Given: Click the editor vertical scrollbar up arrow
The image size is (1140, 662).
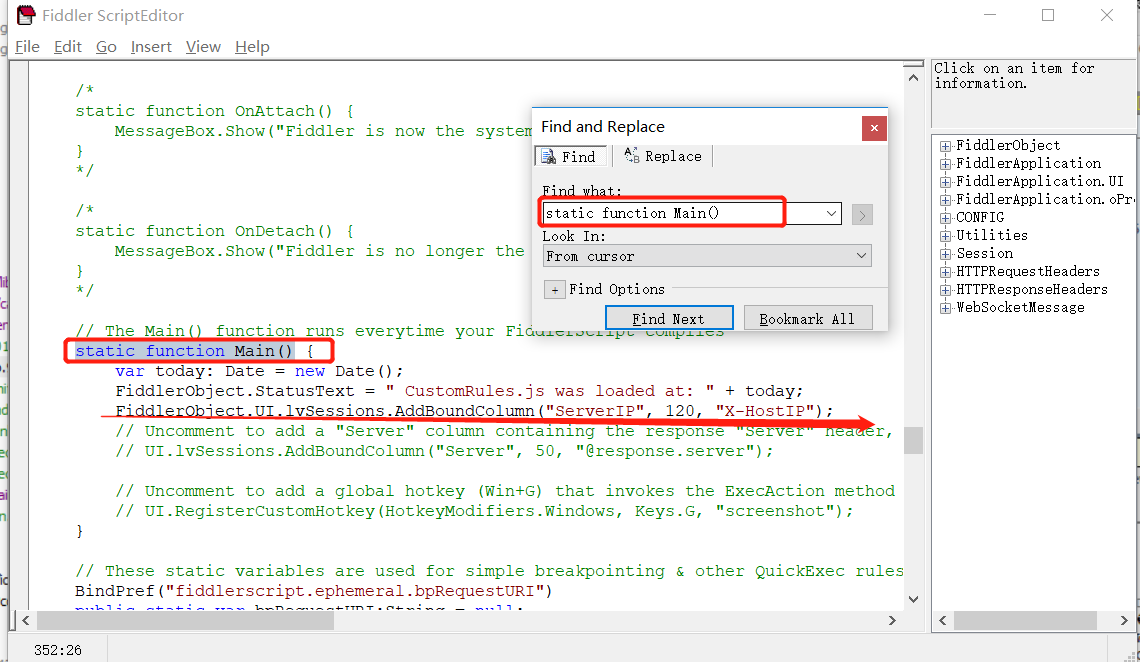Looking at the screenshot, I should (x=913, y=77).
